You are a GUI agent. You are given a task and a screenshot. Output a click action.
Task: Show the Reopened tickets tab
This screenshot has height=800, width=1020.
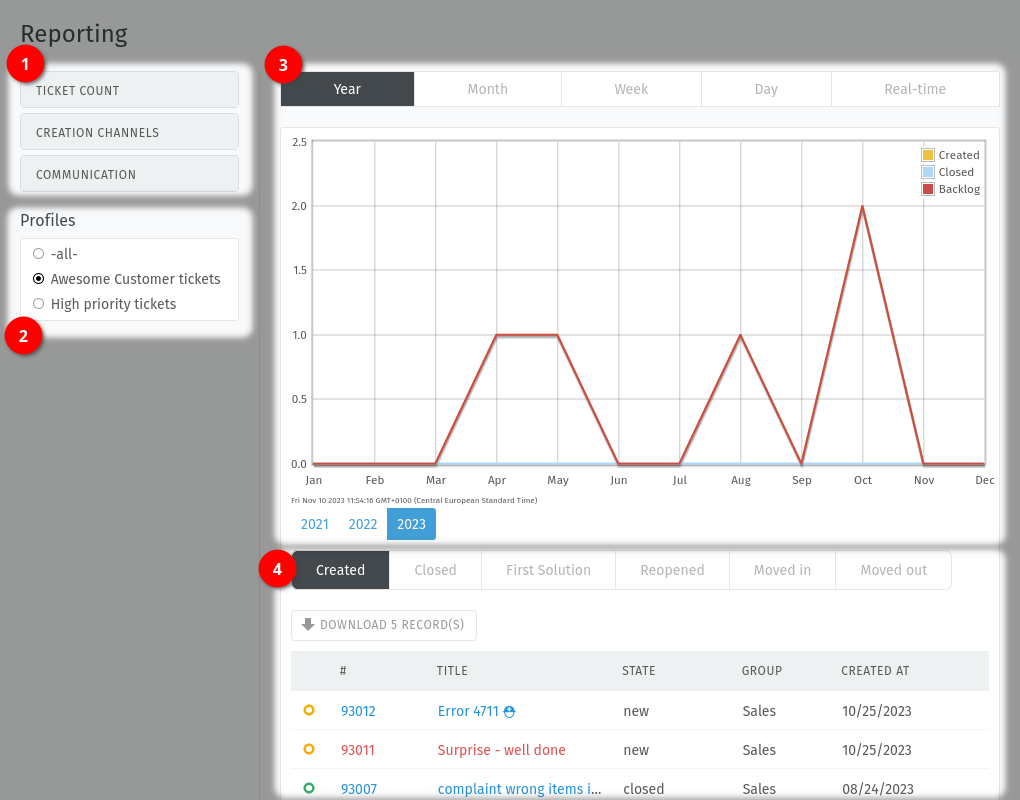coord(672,570)
